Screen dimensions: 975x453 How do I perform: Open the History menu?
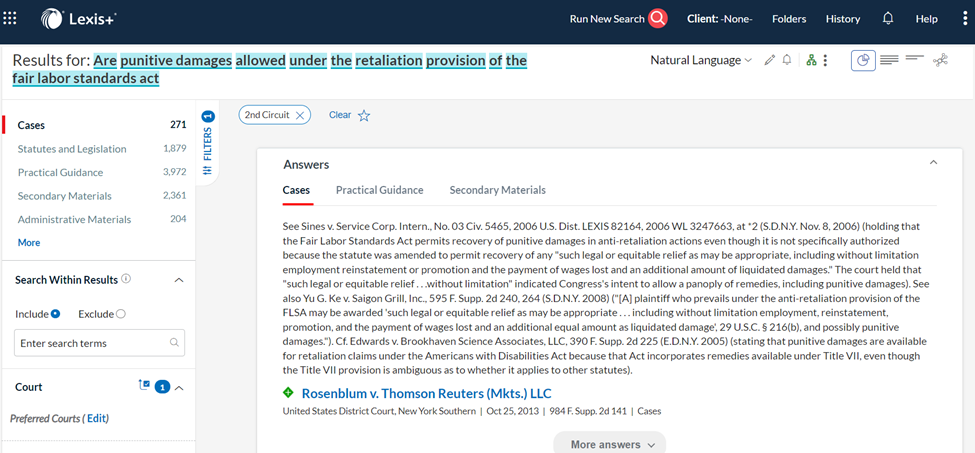click(843, 19)
